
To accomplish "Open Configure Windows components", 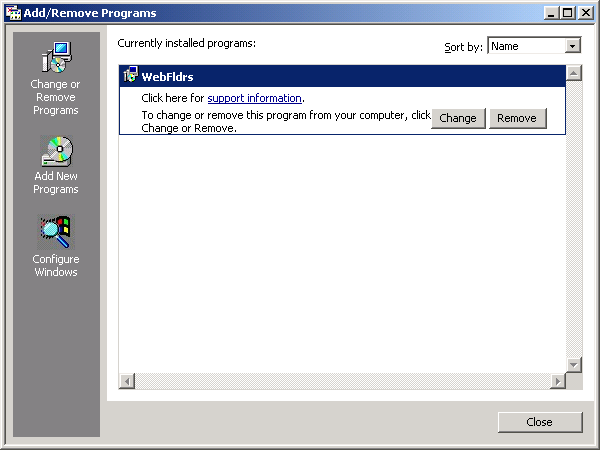I will [56, 246].
